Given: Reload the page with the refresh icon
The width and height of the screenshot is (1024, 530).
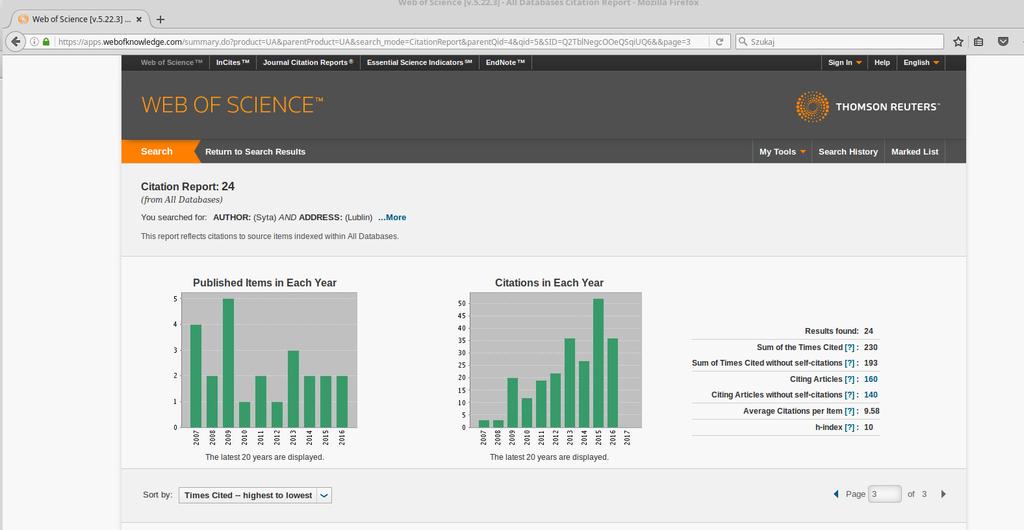Looking at the screenshot, I should coord(719,42).
